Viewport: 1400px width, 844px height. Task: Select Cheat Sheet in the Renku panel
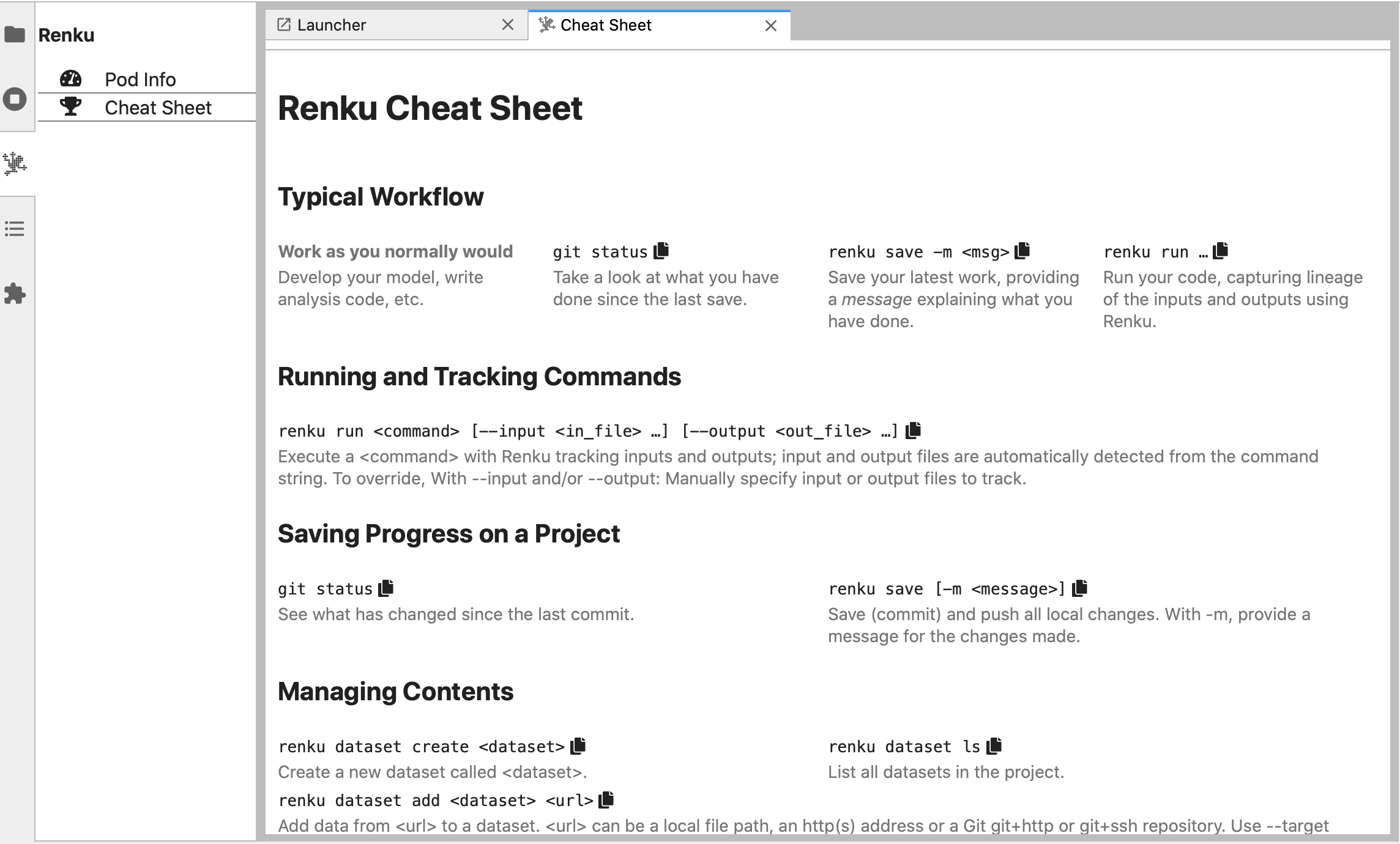(158, 107)
